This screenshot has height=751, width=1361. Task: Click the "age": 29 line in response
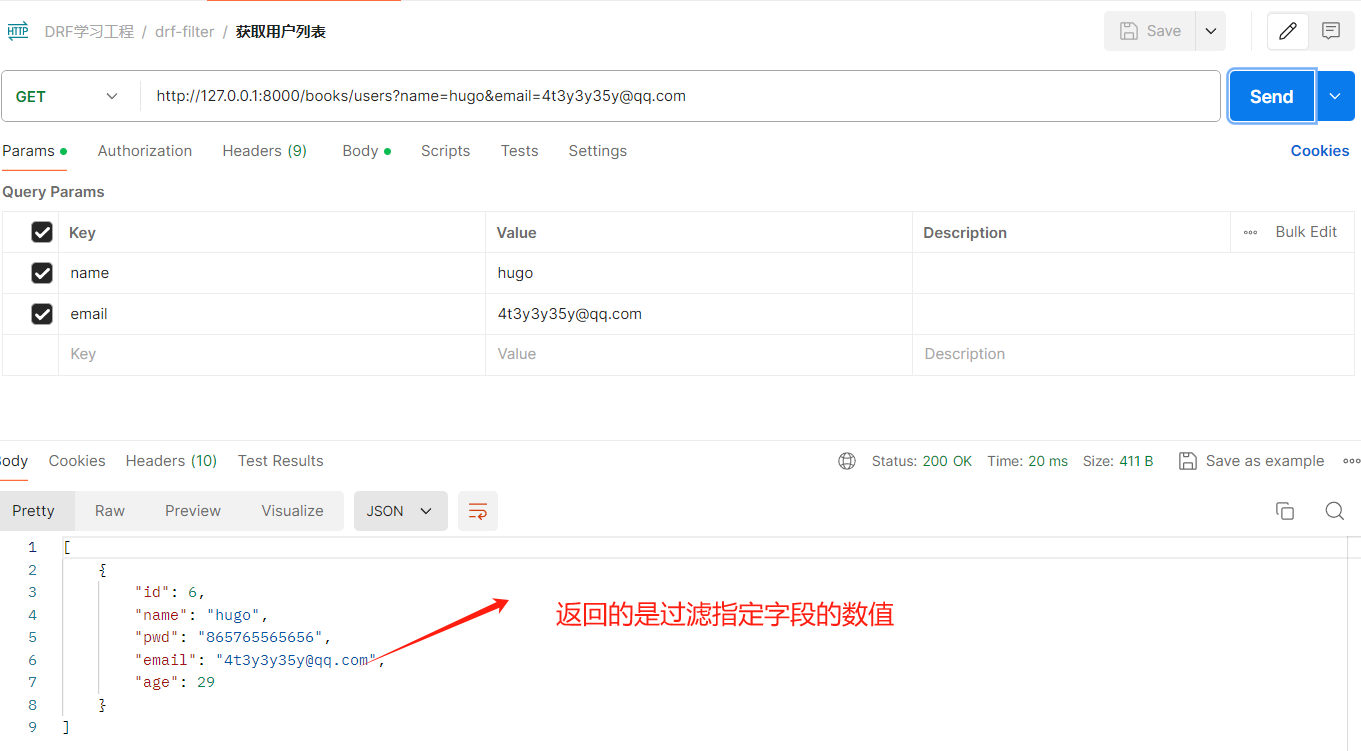(x=175, y=682)
